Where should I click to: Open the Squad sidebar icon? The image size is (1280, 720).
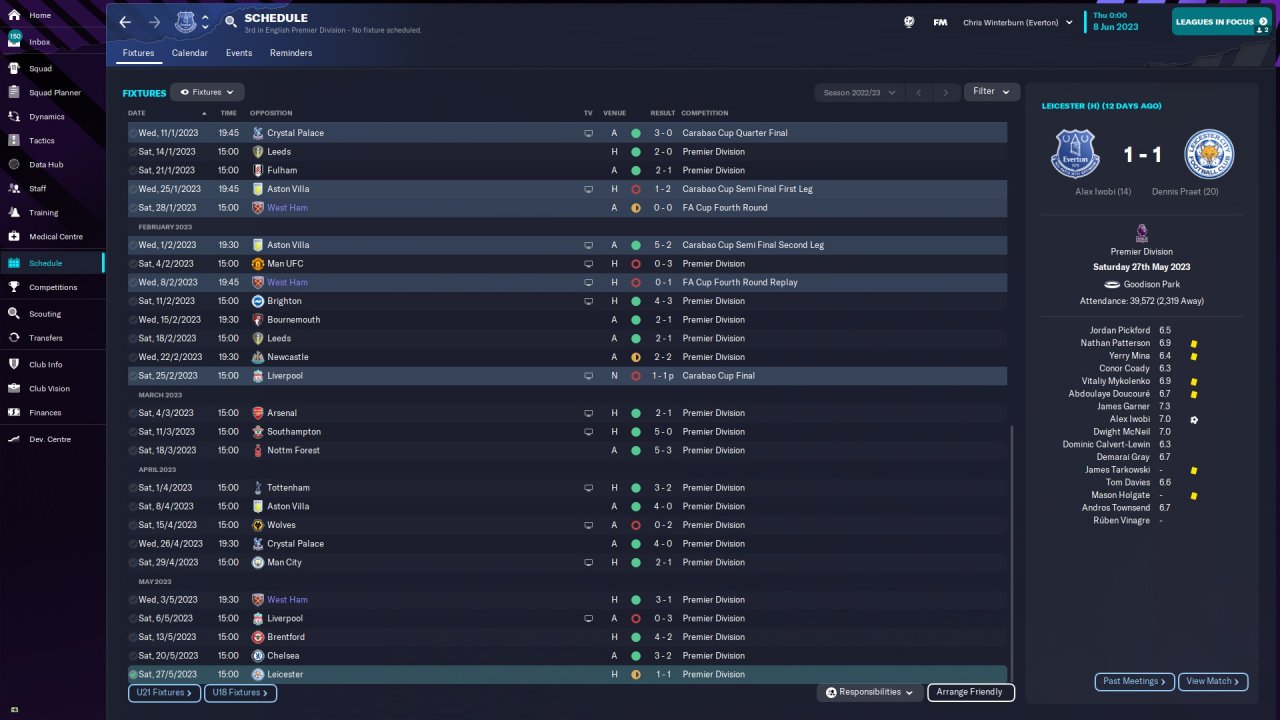click(x=14, y=69)
